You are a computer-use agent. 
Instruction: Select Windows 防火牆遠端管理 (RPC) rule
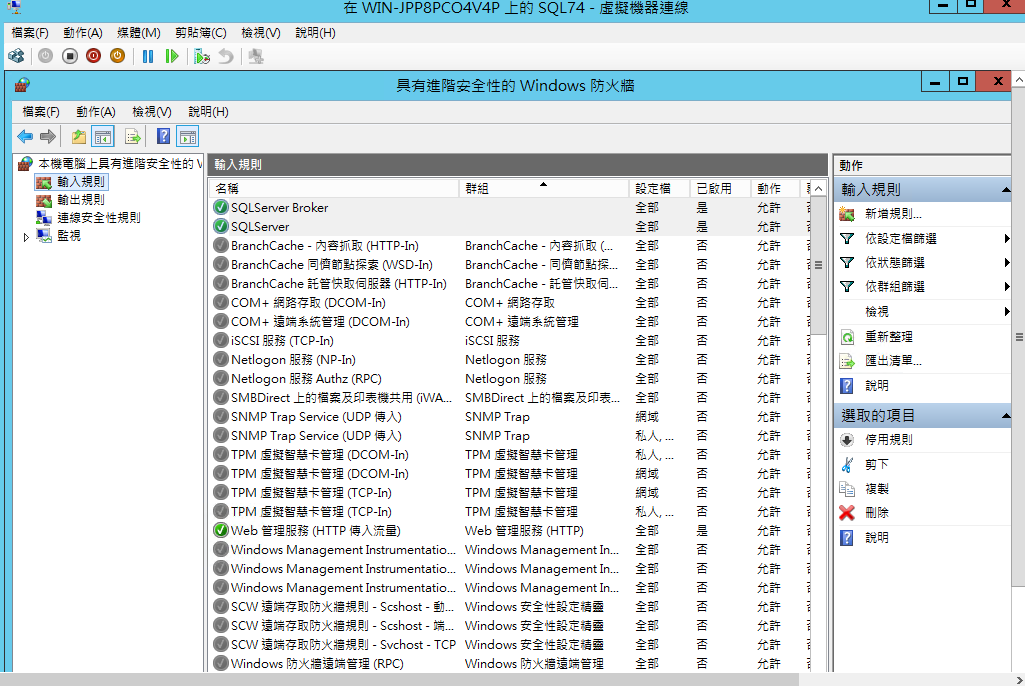tap(510, 663)
